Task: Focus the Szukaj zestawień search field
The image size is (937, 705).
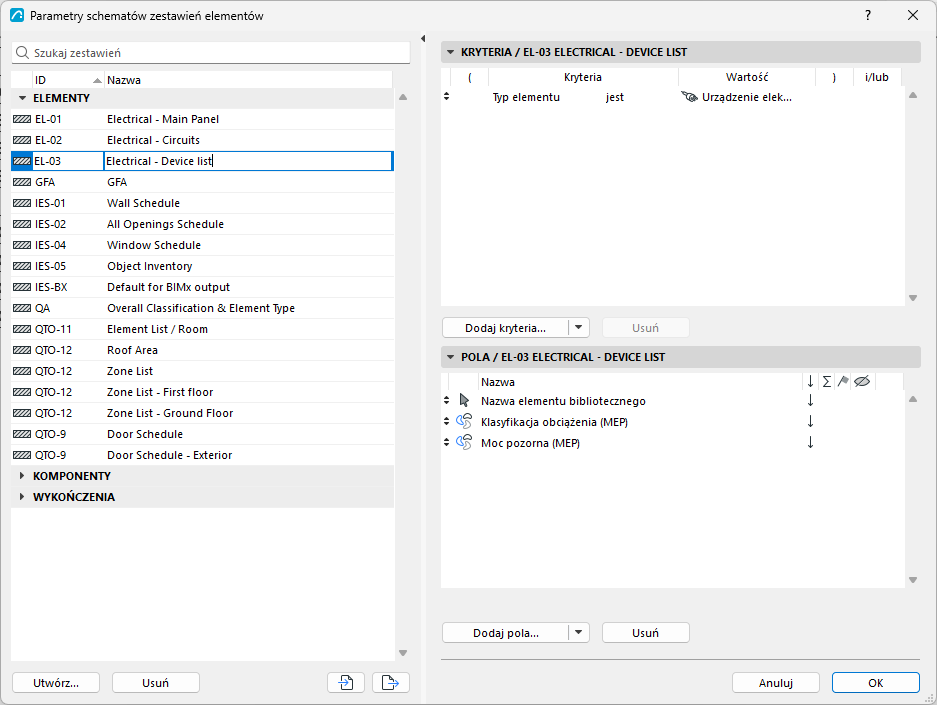Action: pyautogui.click(x=211, y=53)
